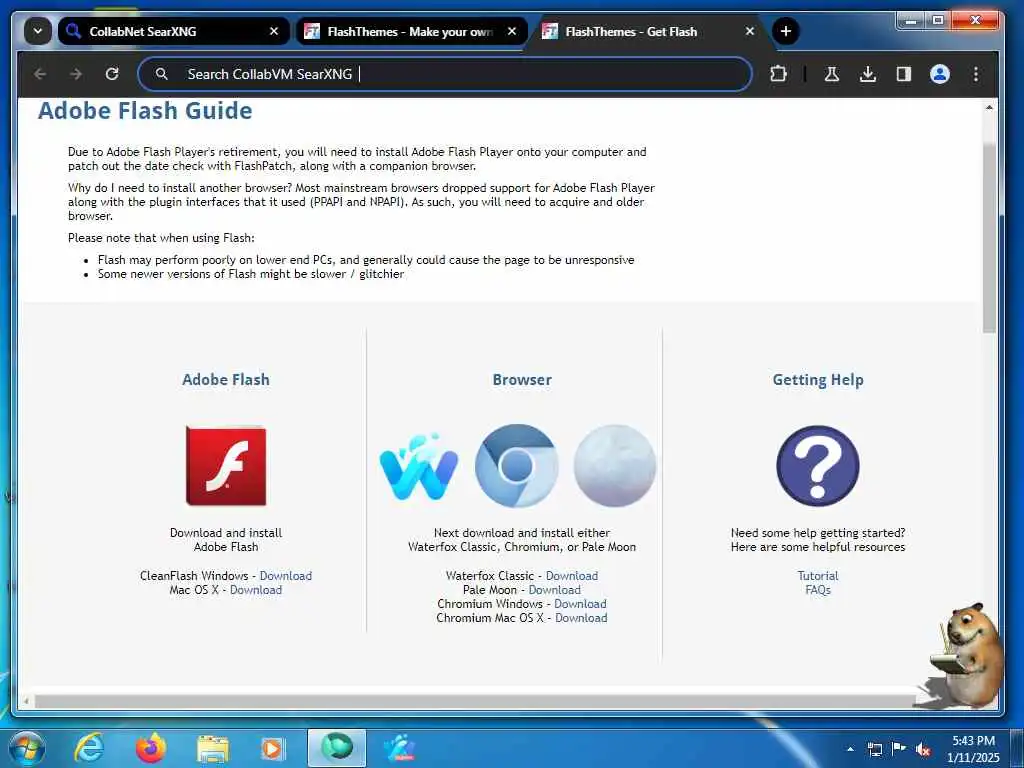The width and height of the screenshot is (1024, 768).
Task: Click the horizontal scrollbar at page bottom
Action: click(x=475, y=701)
